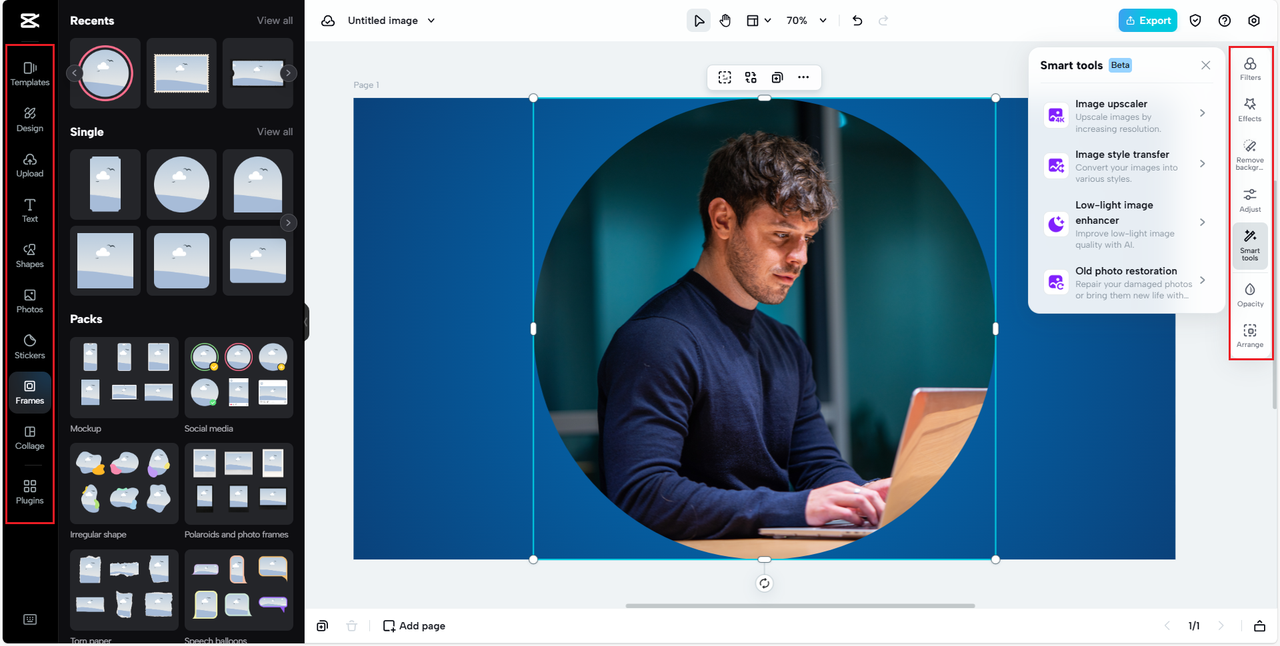The width and height of the screenshot is (1280, 646).
Task: Click the Export button
Action: pyautogui.click(x=1148, y=20)
